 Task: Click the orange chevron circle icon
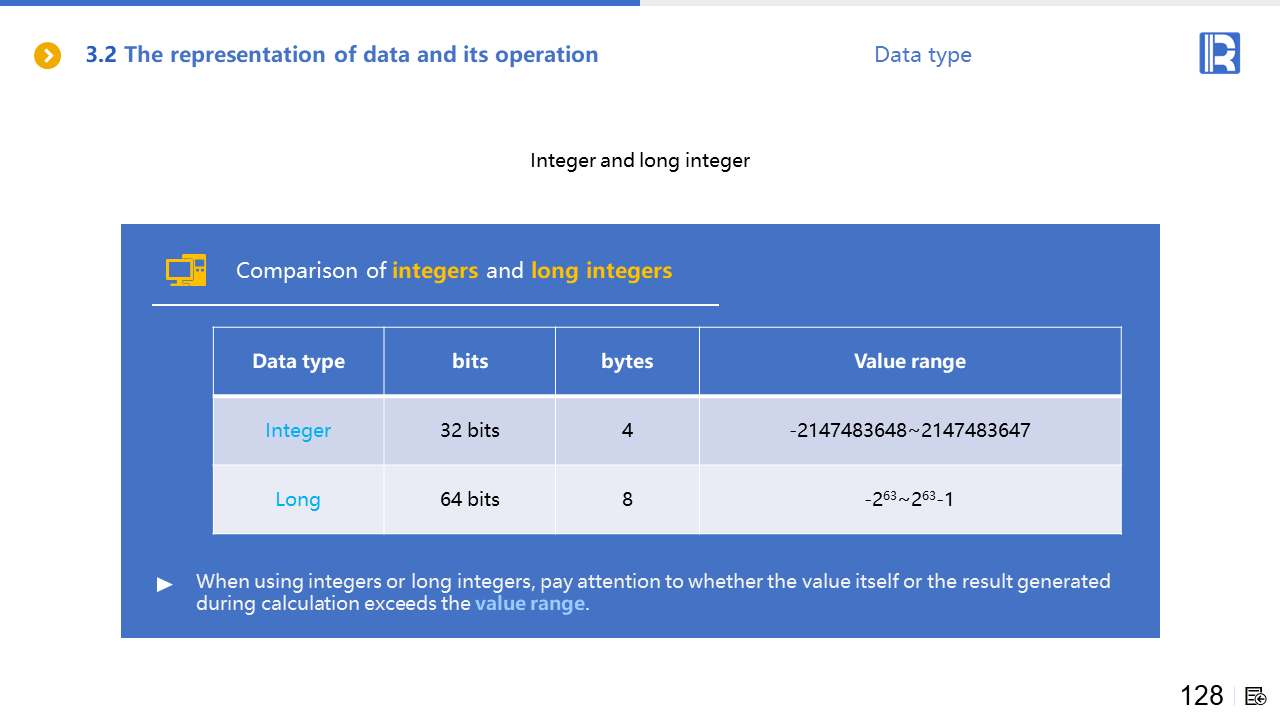(x=48, y=55)
